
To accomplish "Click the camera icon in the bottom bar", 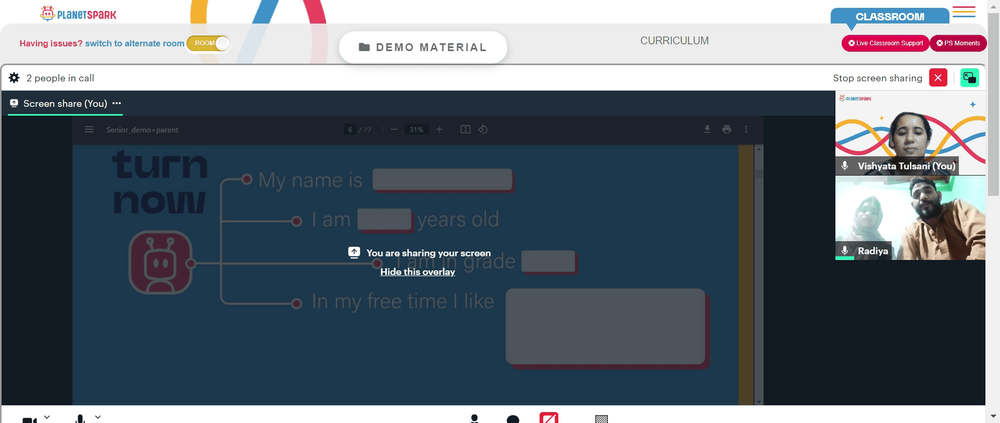I will 29,420.
